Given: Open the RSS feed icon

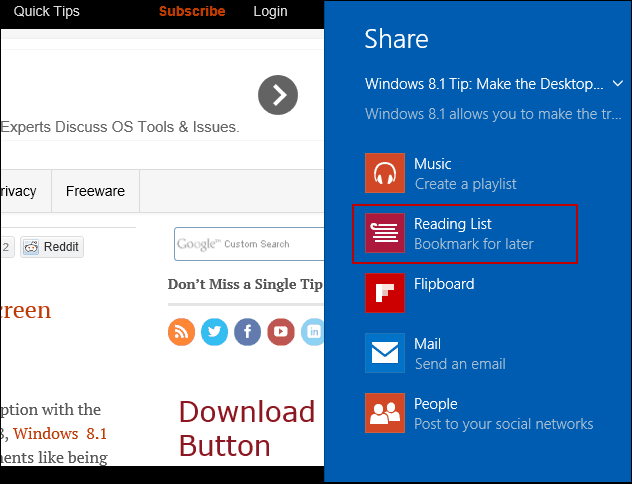Looking at the screenshot, I should (181, 332).
